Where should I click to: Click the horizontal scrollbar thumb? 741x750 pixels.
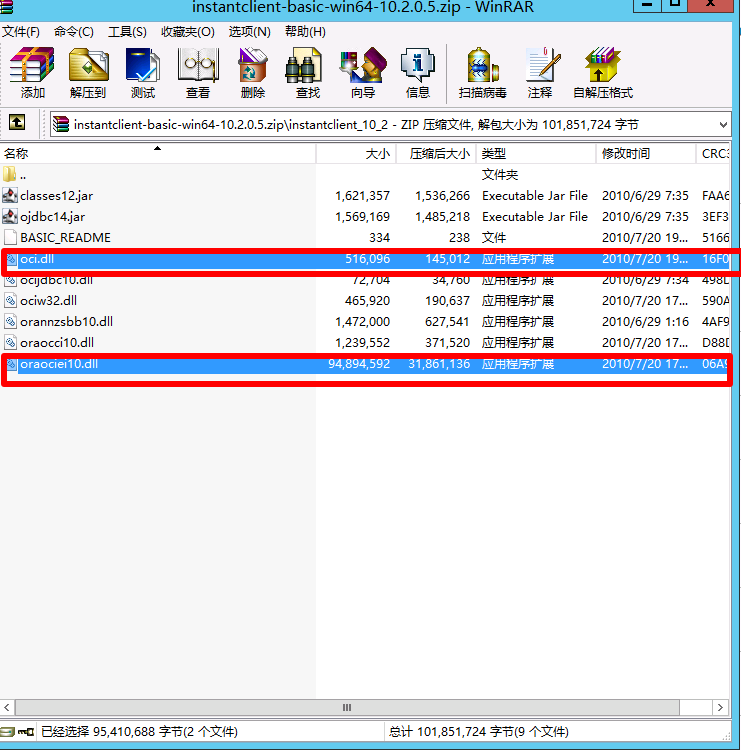(347, 707)
